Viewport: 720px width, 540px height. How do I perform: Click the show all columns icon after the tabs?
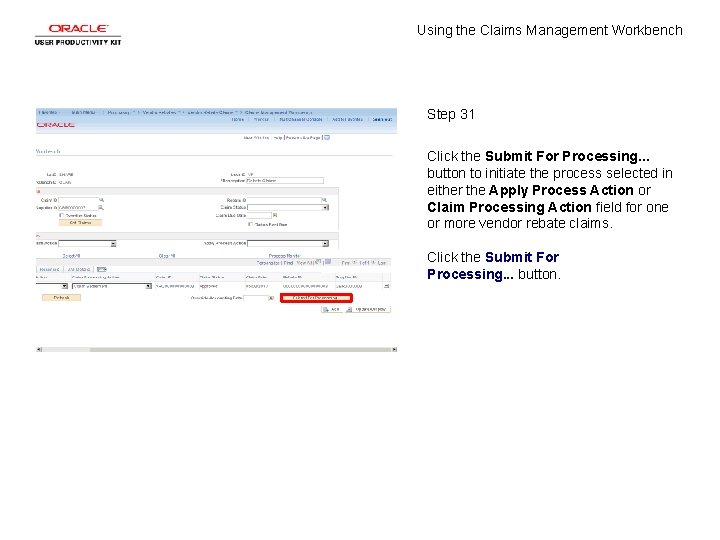coord(101,269)
